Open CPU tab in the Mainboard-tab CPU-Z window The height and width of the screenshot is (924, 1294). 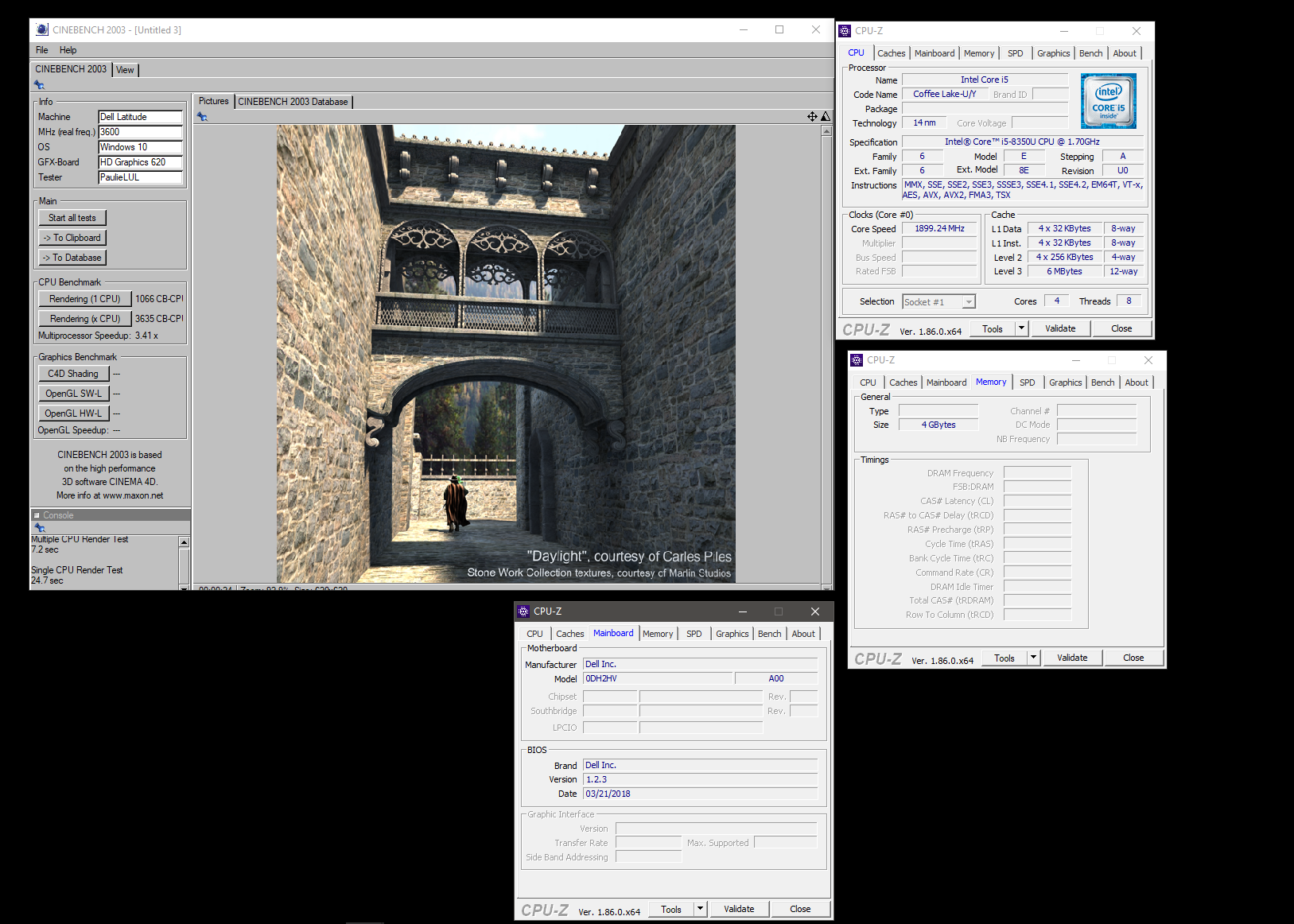535,634
